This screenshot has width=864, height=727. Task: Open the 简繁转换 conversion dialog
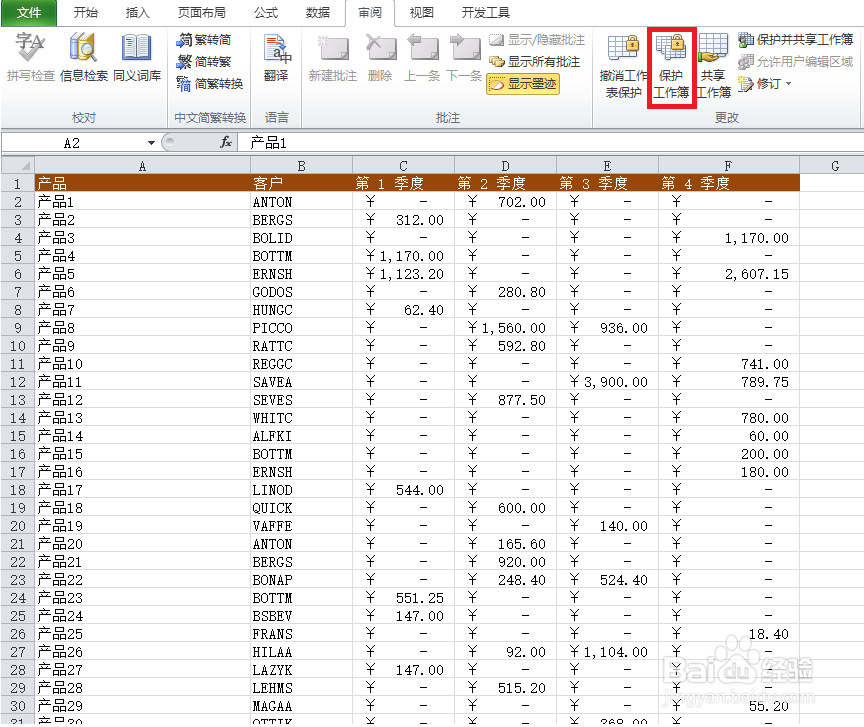(209, 84)
